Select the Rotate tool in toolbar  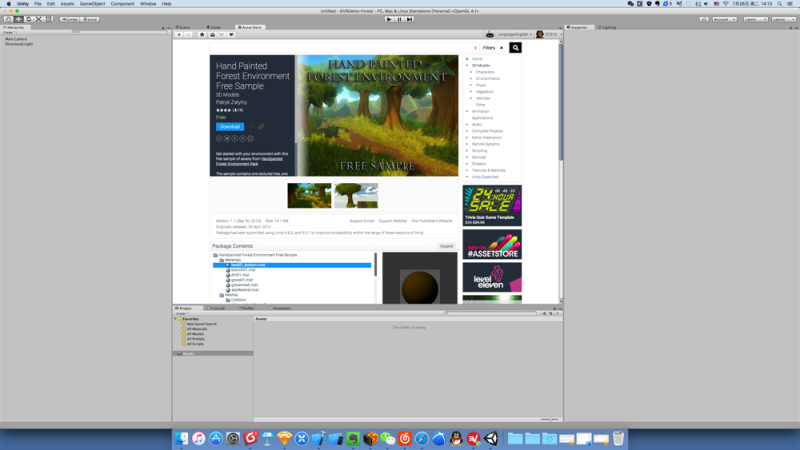(29, 19)
